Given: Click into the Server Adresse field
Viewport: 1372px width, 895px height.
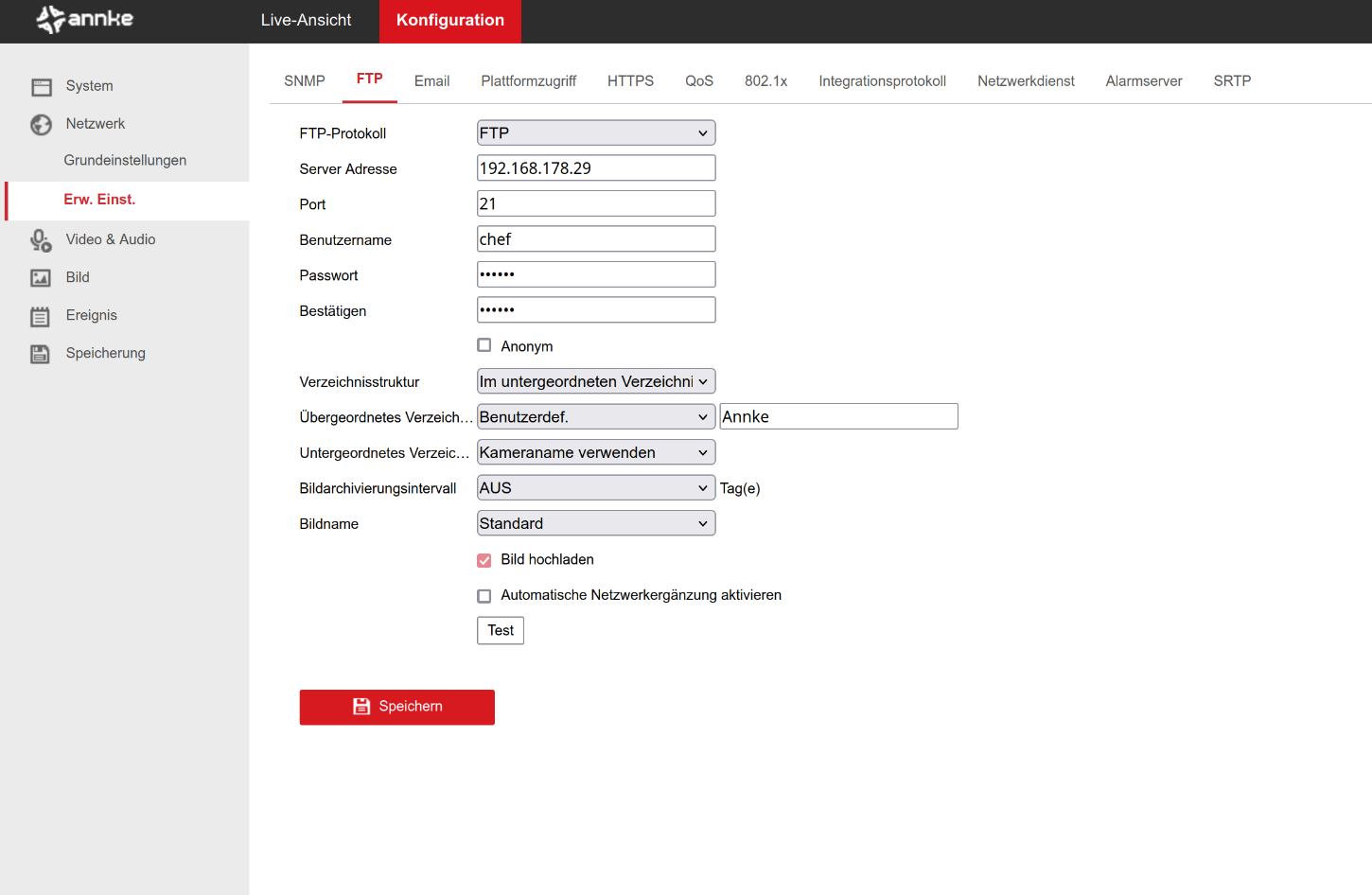Looking at the screenshot, I should (x=595, y=168).
